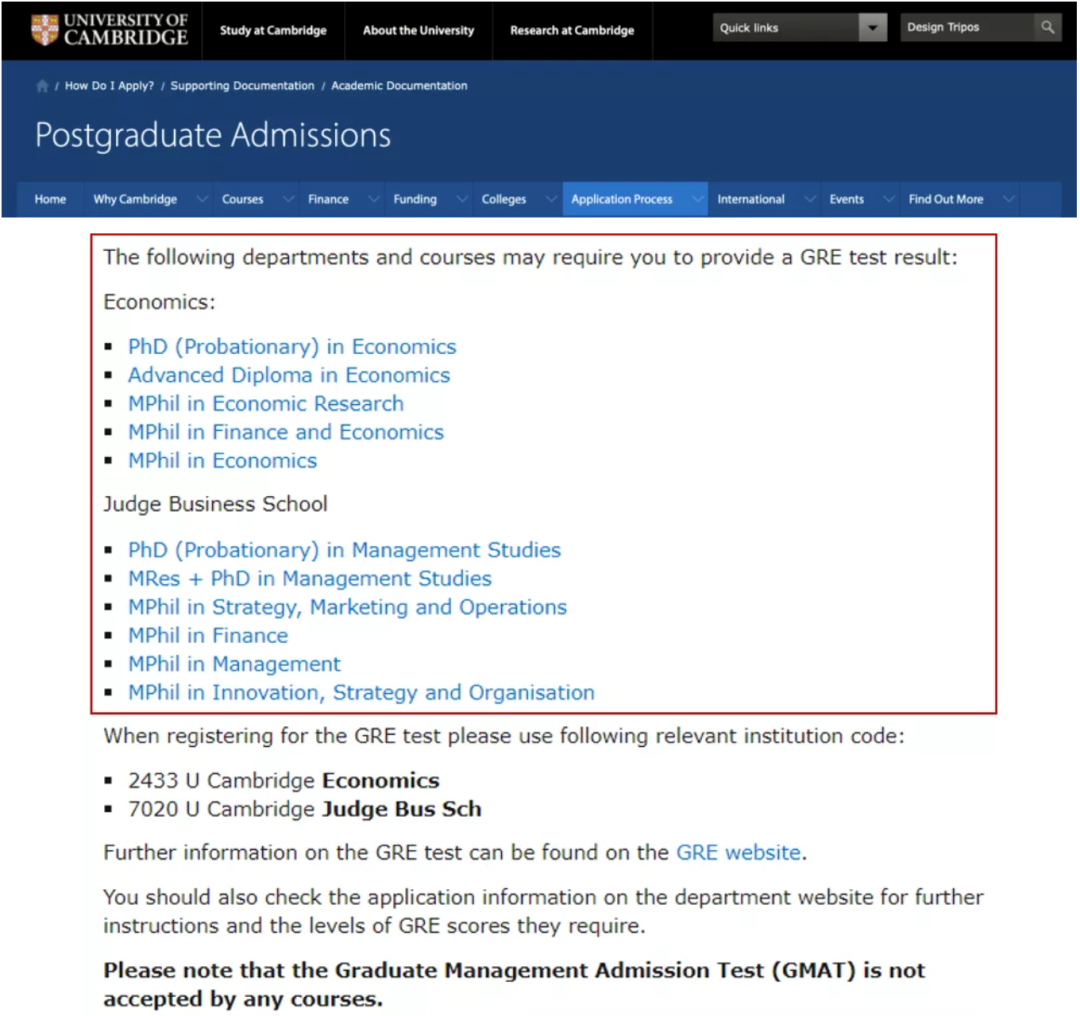1080x1016 pixels.
Task: Focus the Design Tripos search field
Action: (x=967, y=28)
